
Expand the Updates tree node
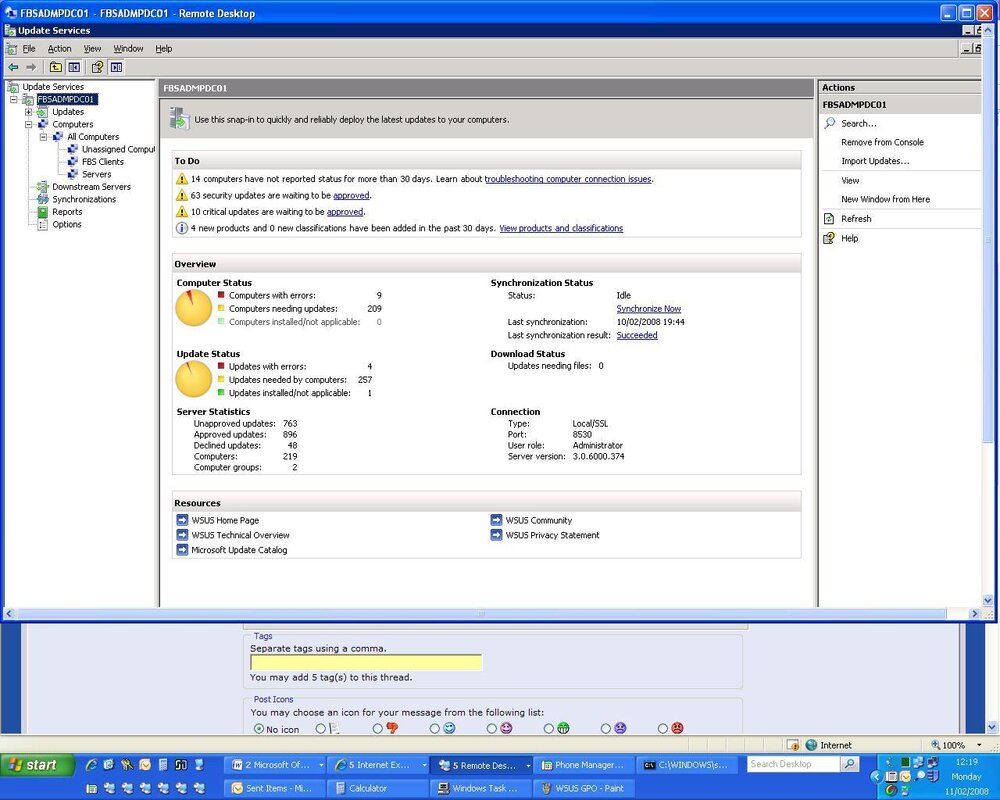tap(29, 112)
